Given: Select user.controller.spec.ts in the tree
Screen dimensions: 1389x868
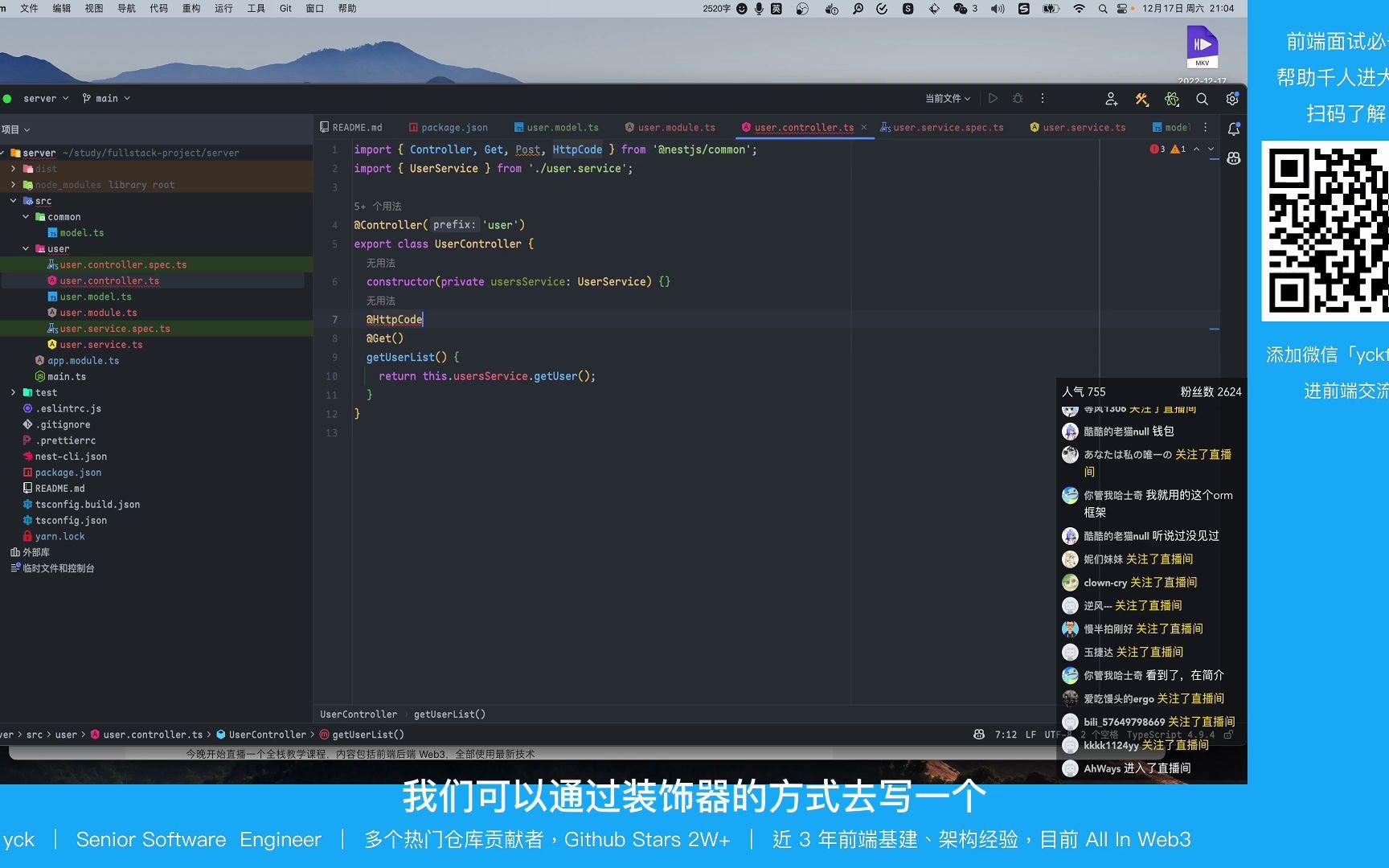Looking at the screenshot, I should [x=117, y=265].
